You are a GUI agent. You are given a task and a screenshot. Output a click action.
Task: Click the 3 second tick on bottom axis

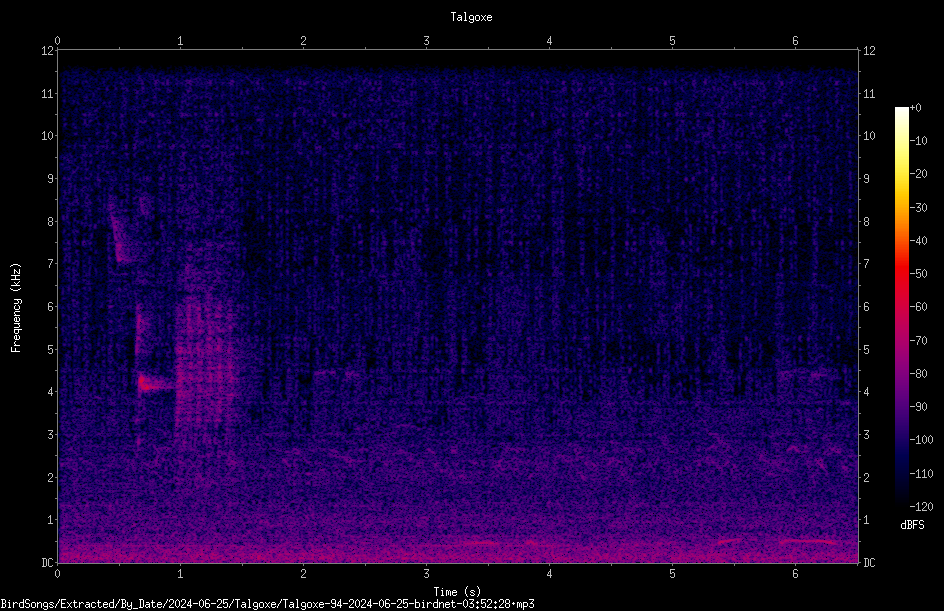pyautogui.click(x=426, y=574)
